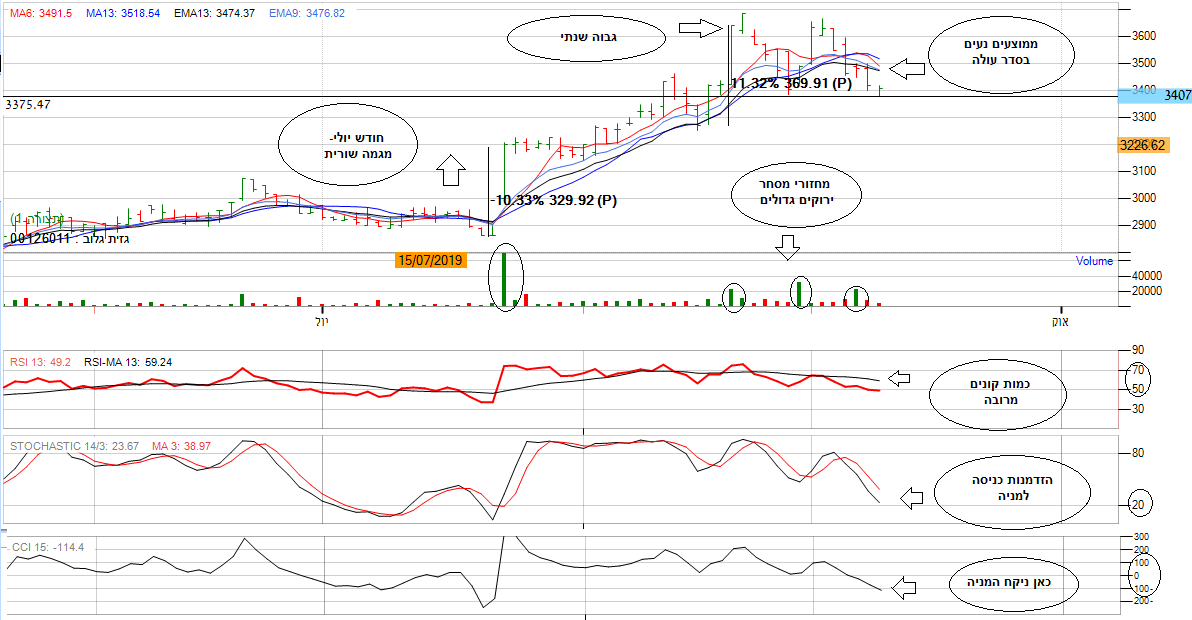Click the left arrow in the CCI panel
Viewport: 1192px width, 620px height.
click(903, 587)
